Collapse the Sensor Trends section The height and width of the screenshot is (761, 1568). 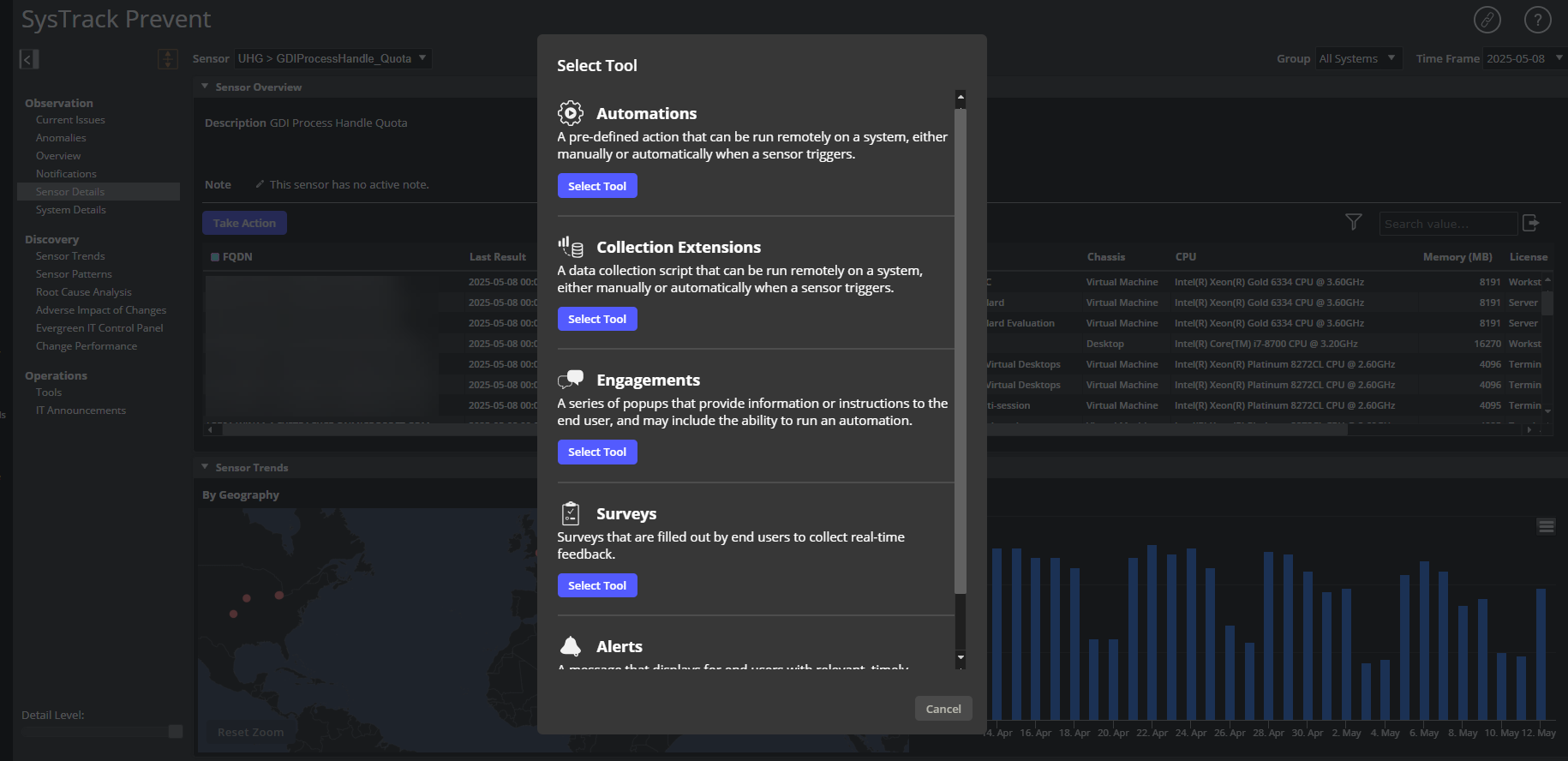click(205, 467)
